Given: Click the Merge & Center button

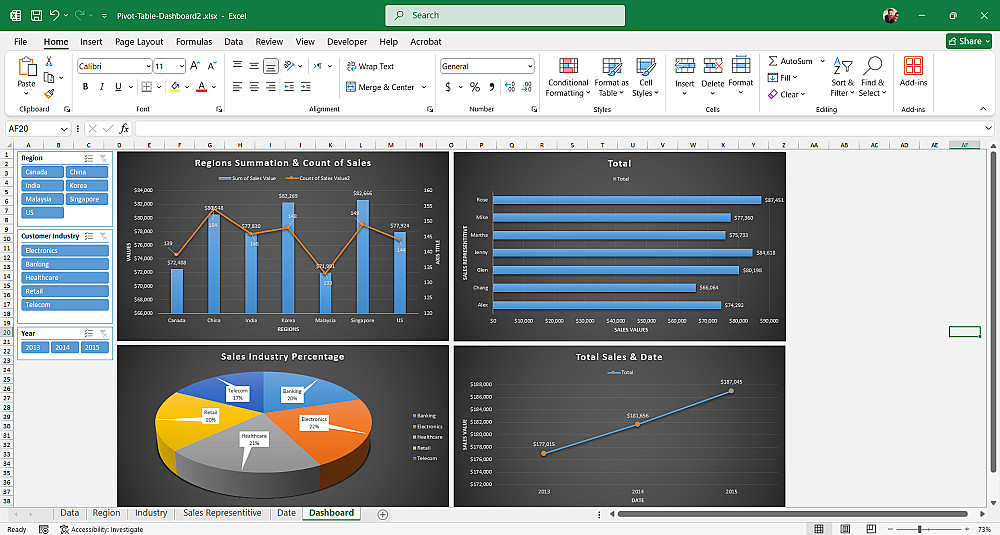Looking at the screenshot, I should 380,87.
